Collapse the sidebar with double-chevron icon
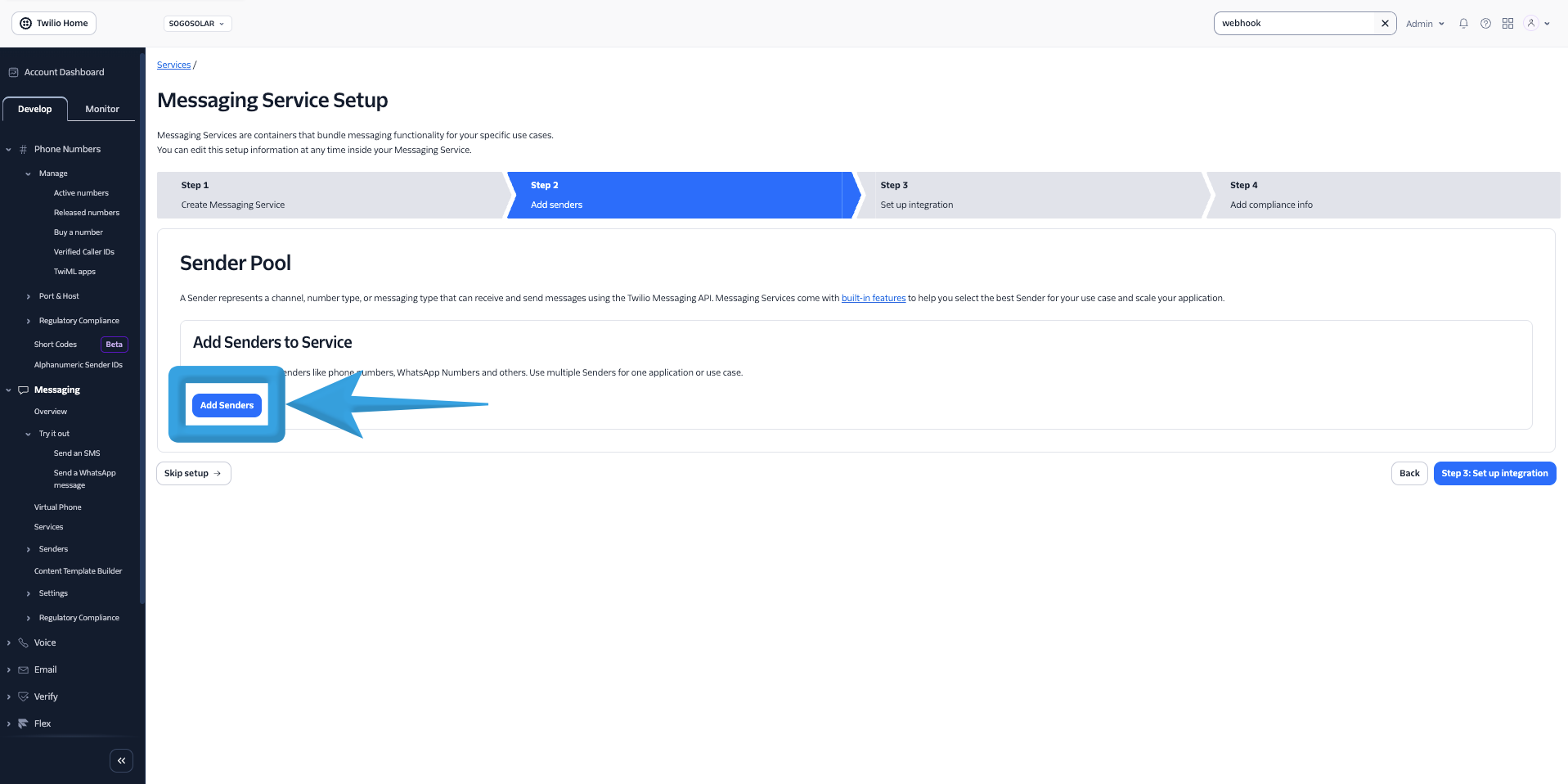The image size is (1568, 784). tap(121, 761)
